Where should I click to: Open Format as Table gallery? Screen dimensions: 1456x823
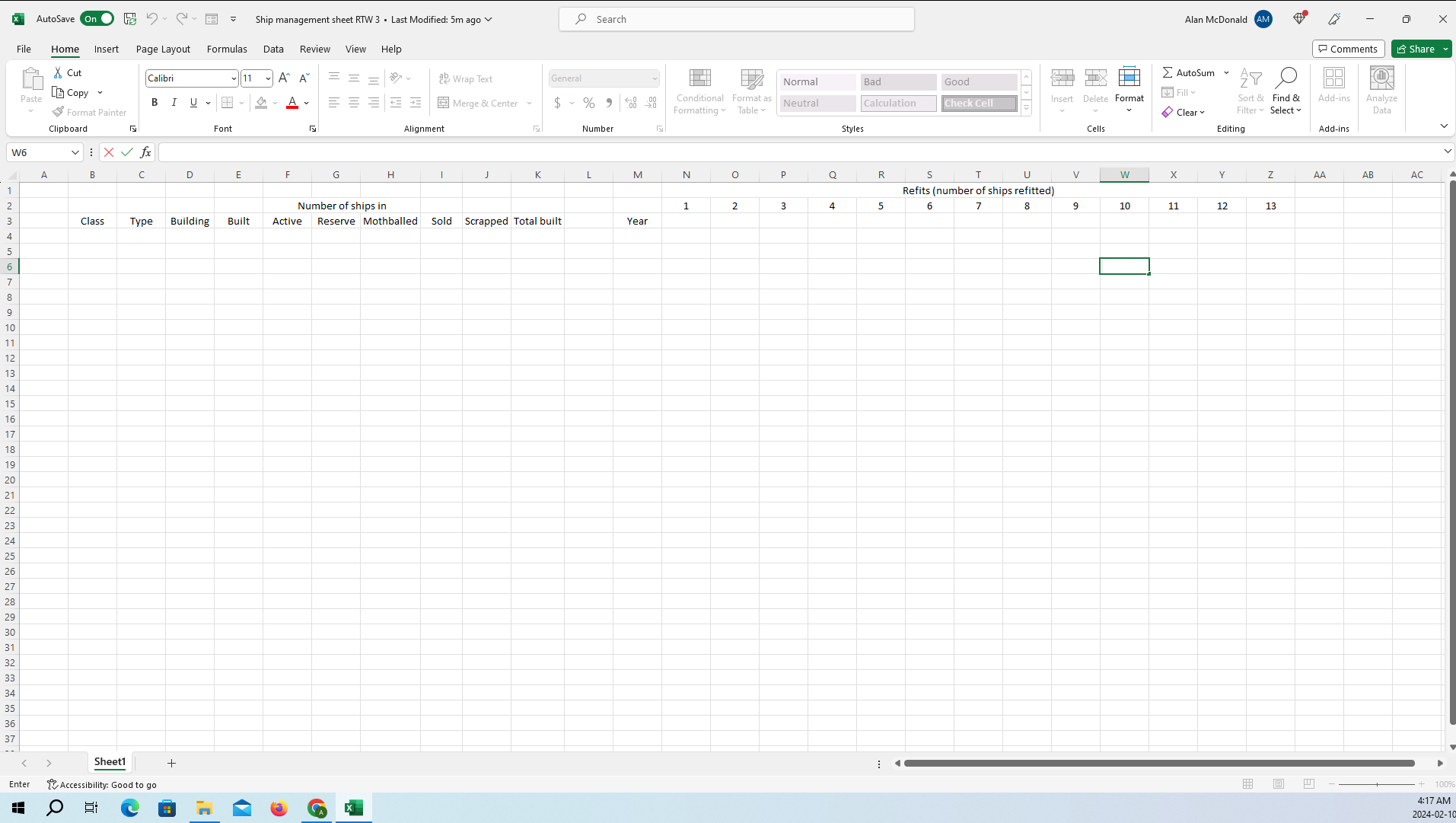pos(751,91)
